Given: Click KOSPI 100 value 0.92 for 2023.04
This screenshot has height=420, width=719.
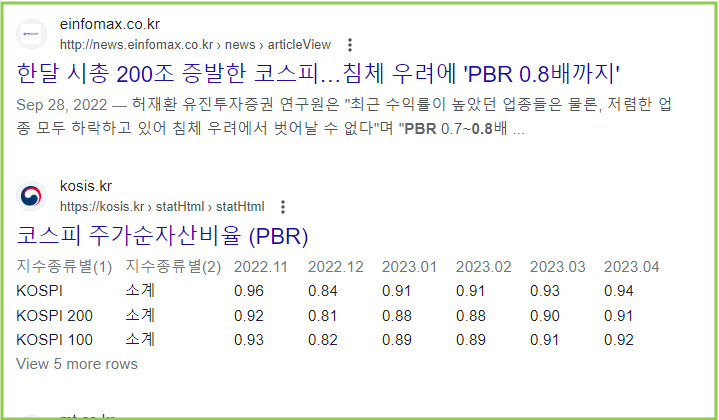Looking at the screenshot, I should (619, 340).
